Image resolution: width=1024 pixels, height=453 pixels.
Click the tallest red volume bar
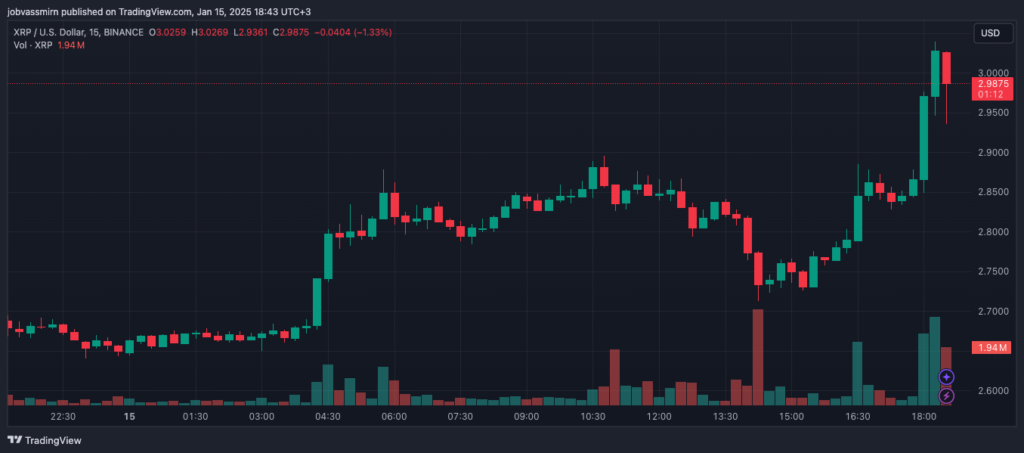[758, 356]
